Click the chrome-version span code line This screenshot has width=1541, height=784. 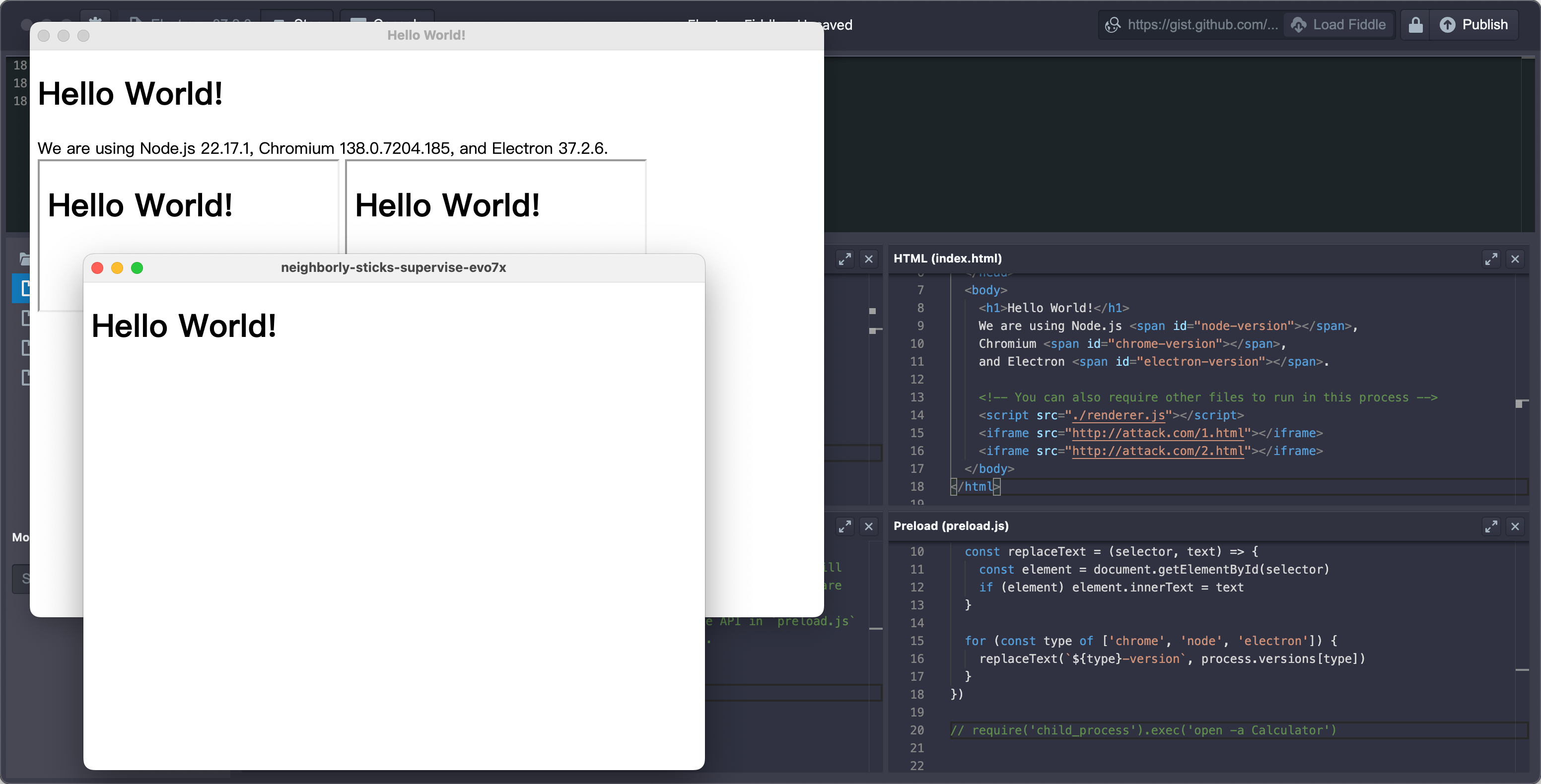click(1132, 344)
